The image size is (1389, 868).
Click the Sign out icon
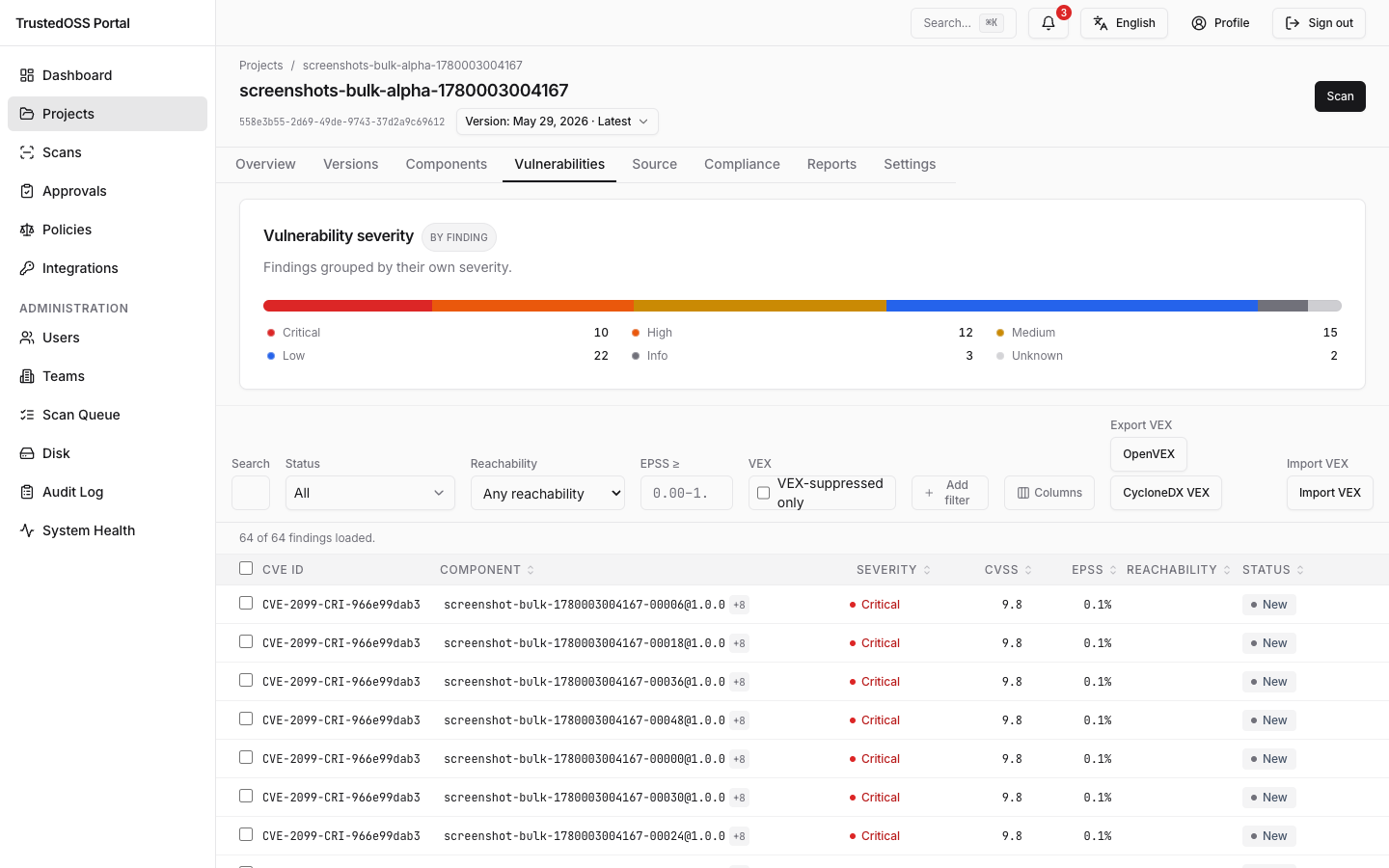click(1293, 23)
